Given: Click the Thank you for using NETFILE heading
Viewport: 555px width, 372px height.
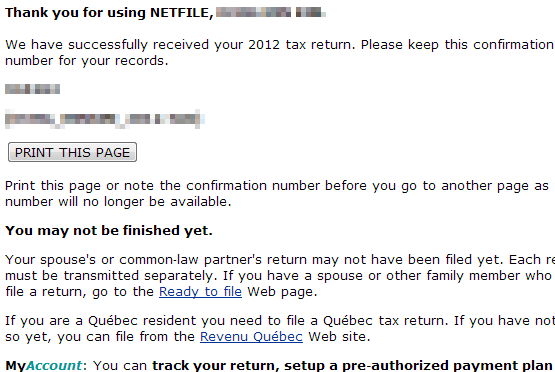Looking at the screenshot, I should tap(109, 13).
